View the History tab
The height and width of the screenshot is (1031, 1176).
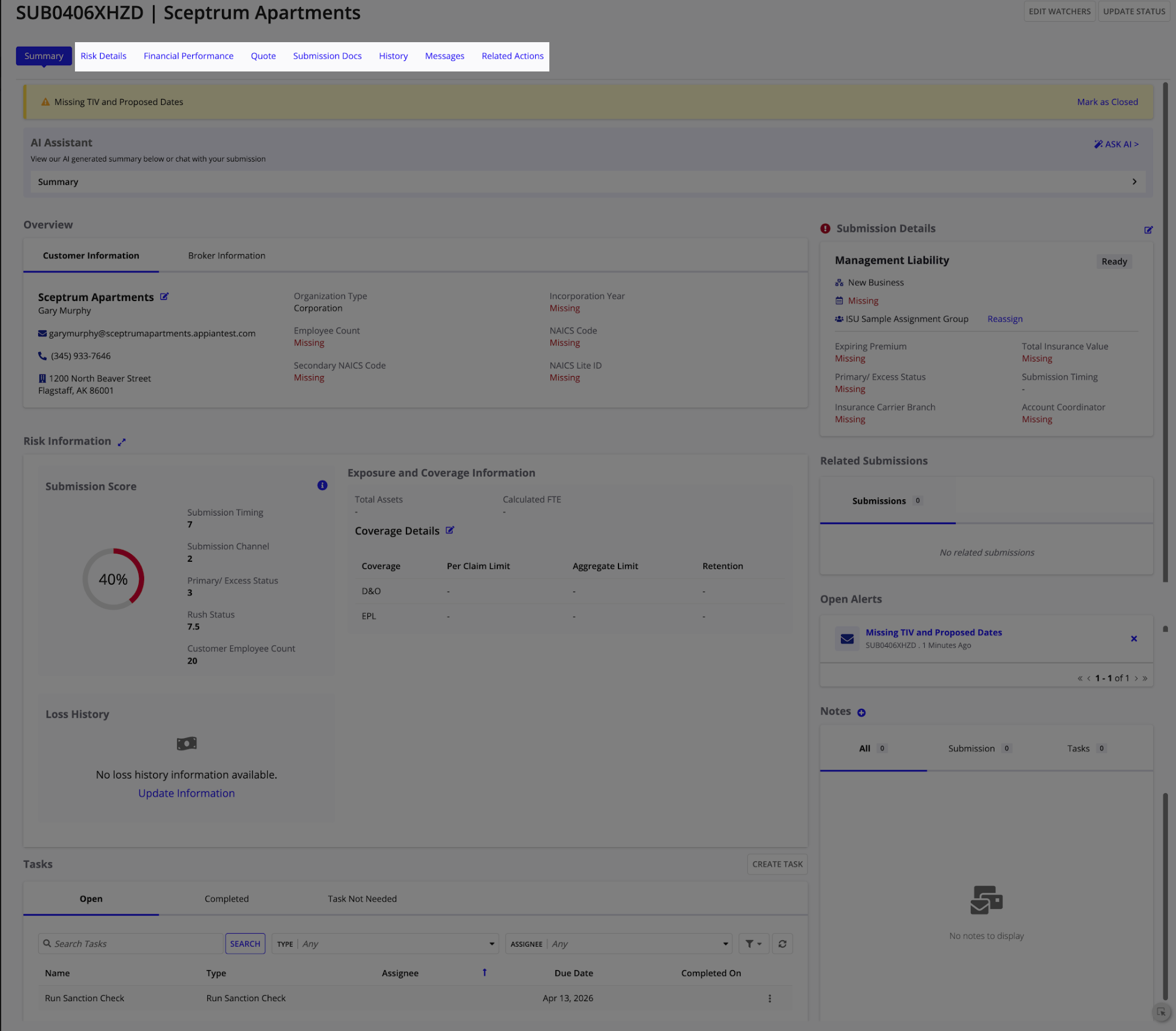coord(394,56)
